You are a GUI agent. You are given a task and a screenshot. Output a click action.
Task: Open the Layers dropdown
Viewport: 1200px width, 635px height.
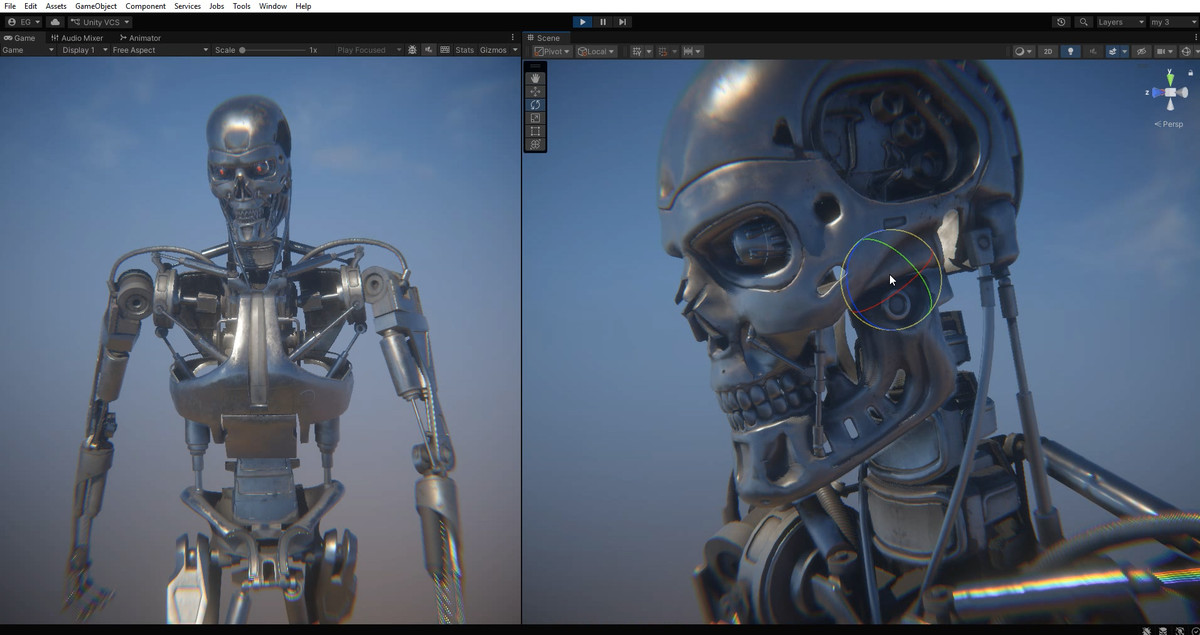coord(1121,22)
